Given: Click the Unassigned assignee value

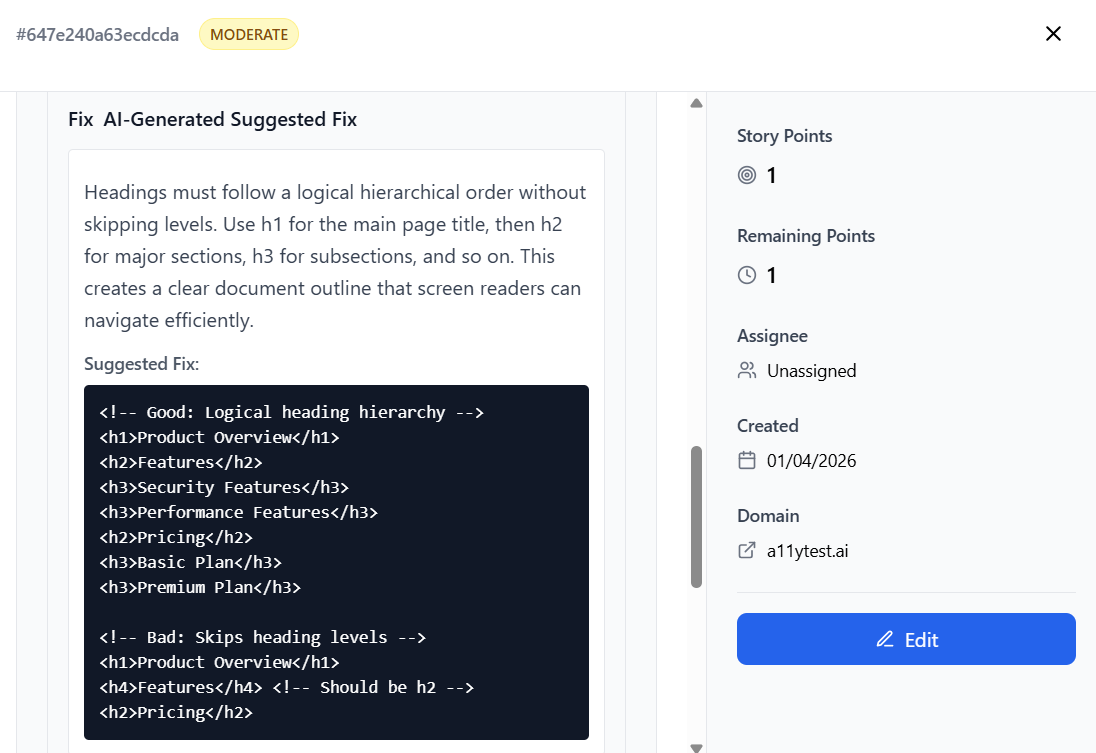Looking at the screenshot, I should (x=811, y=371).
